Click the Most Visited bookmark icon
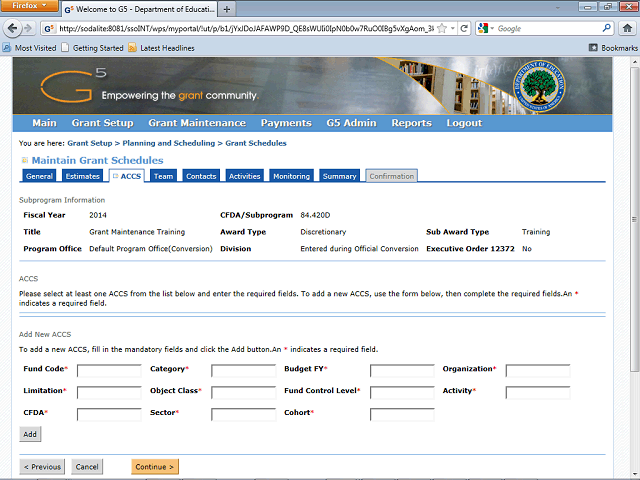 pyautogui.click(x=7, y=48)
